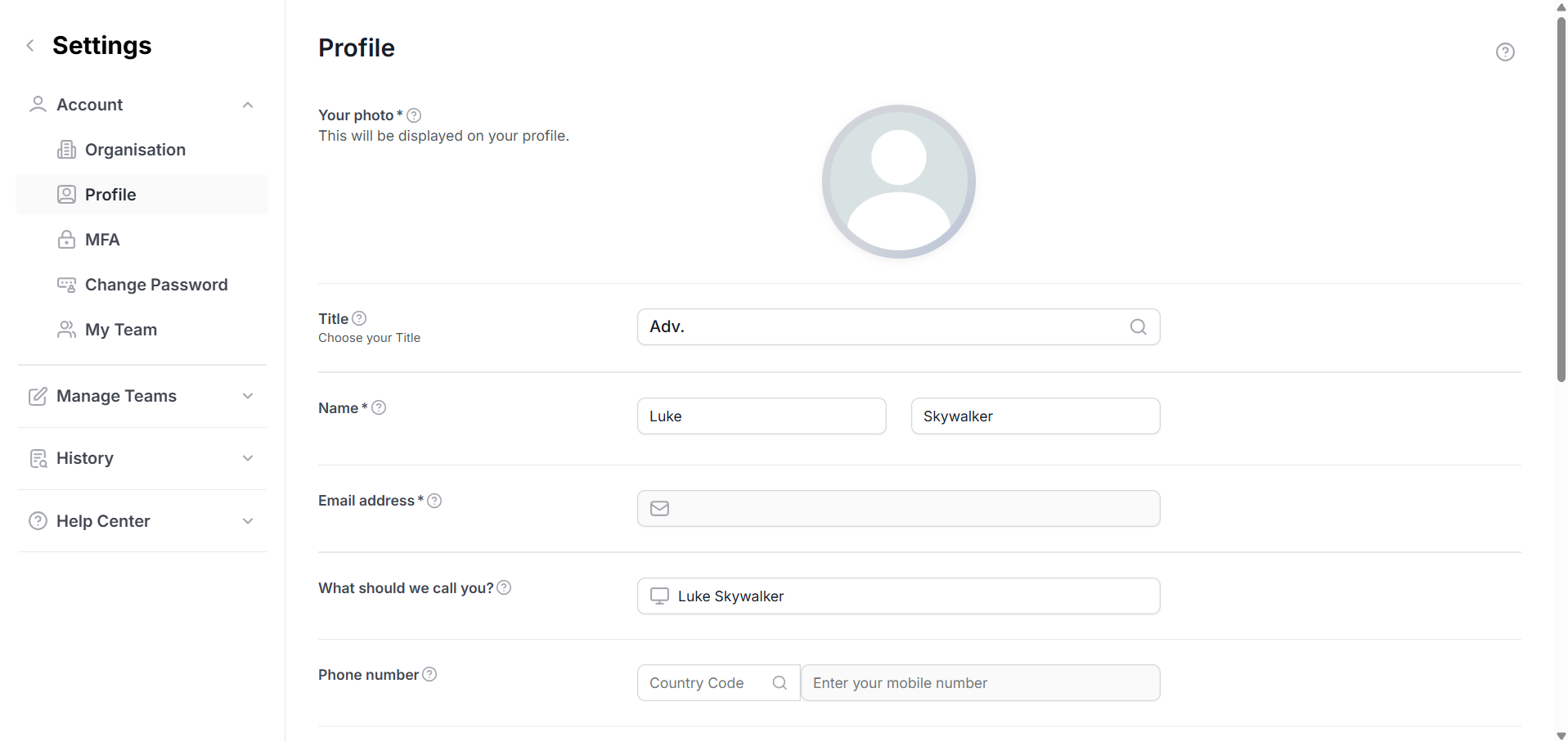Click the help icon next to Your photo
The width and height of the screenshot is (1568, 742).
point(414,115)
